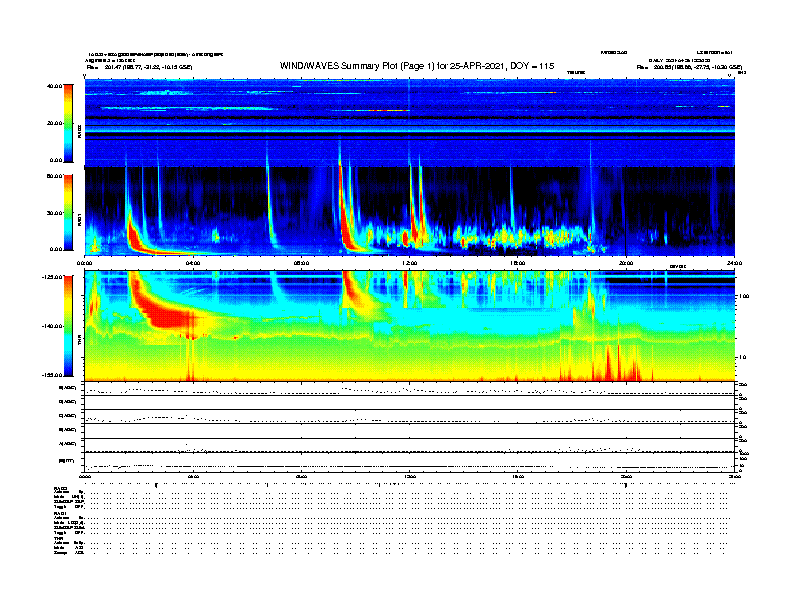Click the RAD2 panel color scale bar

point(68,123)
